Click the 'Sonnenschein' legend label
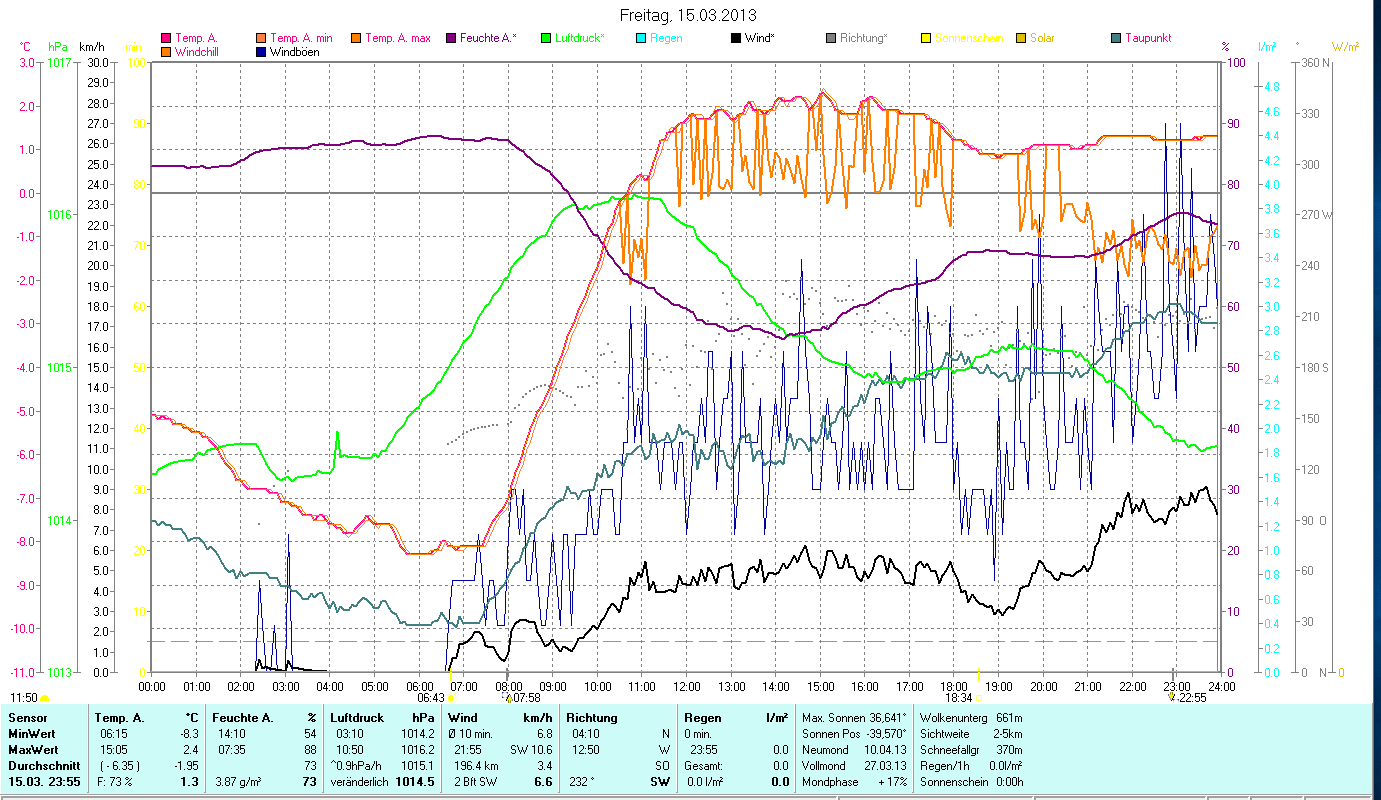The height and width of the screenshot is (800, 1381). (969, 38)
